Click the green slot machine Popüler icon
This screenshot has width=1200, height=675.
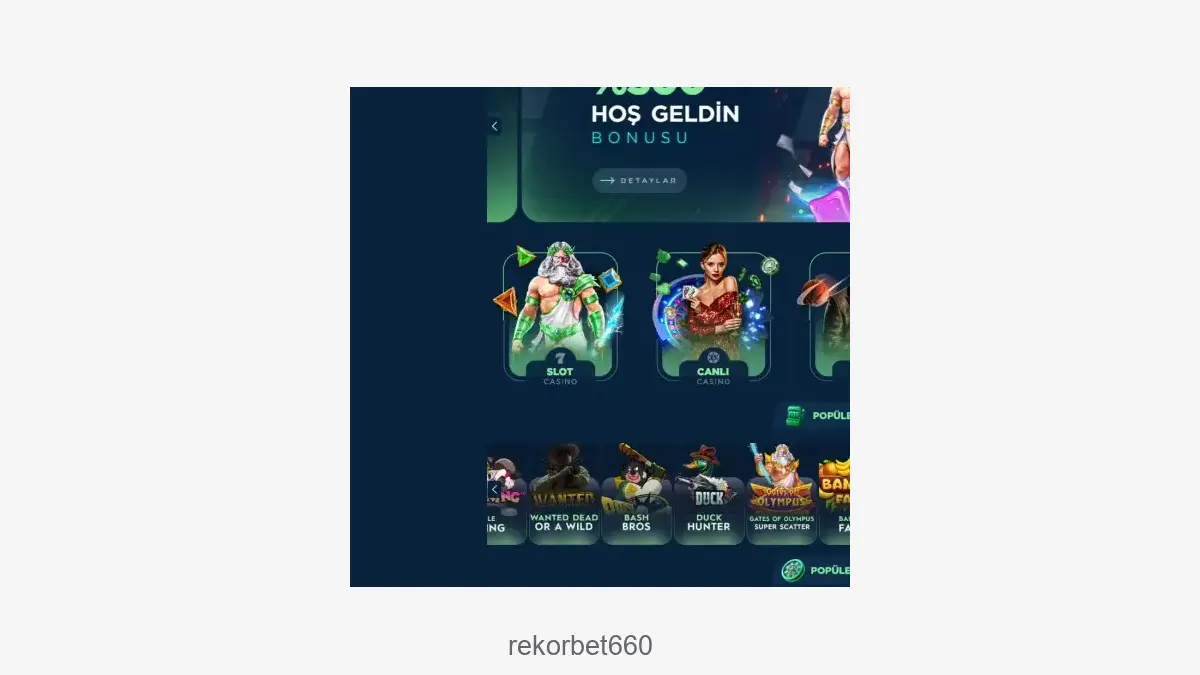(795, 415)
